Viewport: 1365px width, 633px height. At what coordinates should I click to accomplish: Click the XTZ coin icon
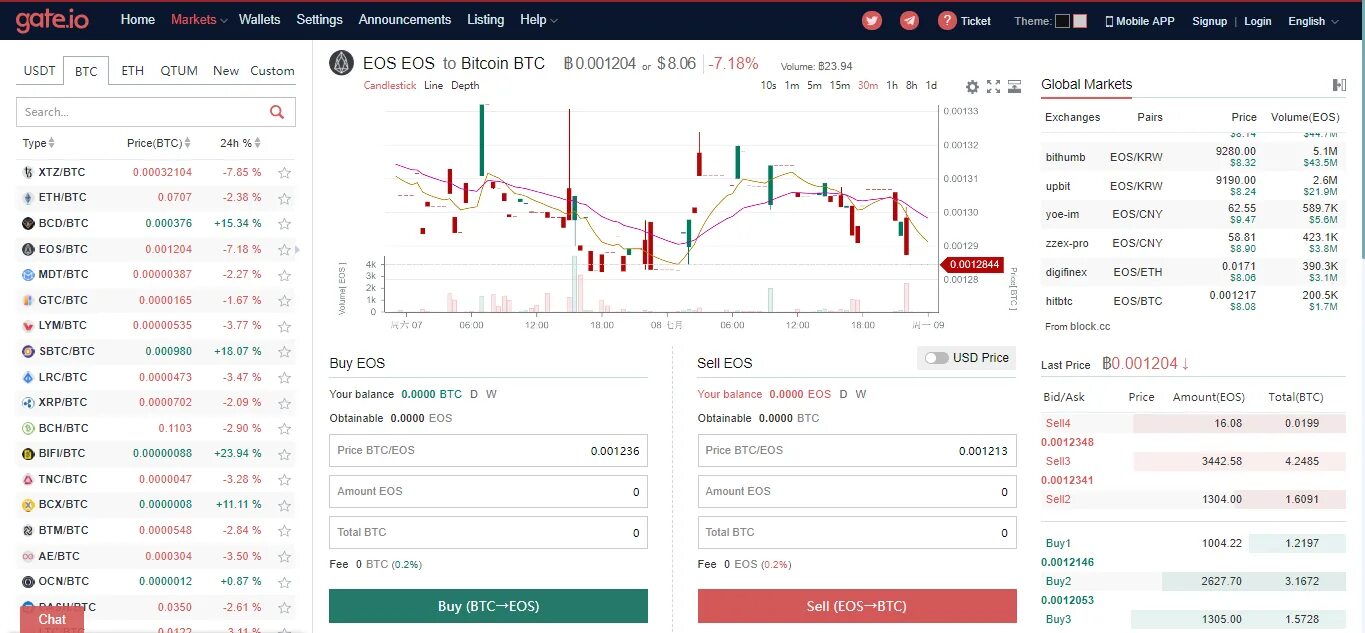click(29, 172)
